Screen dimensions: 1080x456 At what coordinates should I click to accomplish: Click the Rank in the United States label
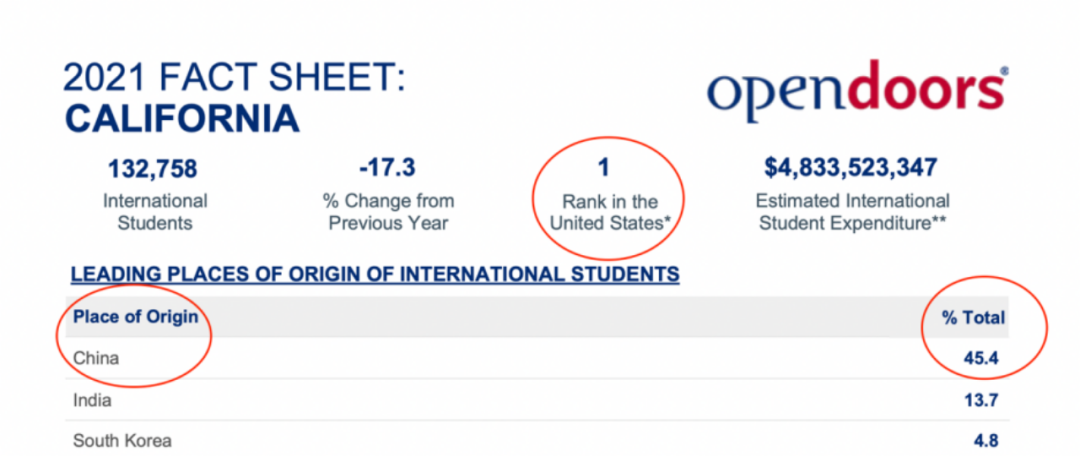(x=609, y=212)
